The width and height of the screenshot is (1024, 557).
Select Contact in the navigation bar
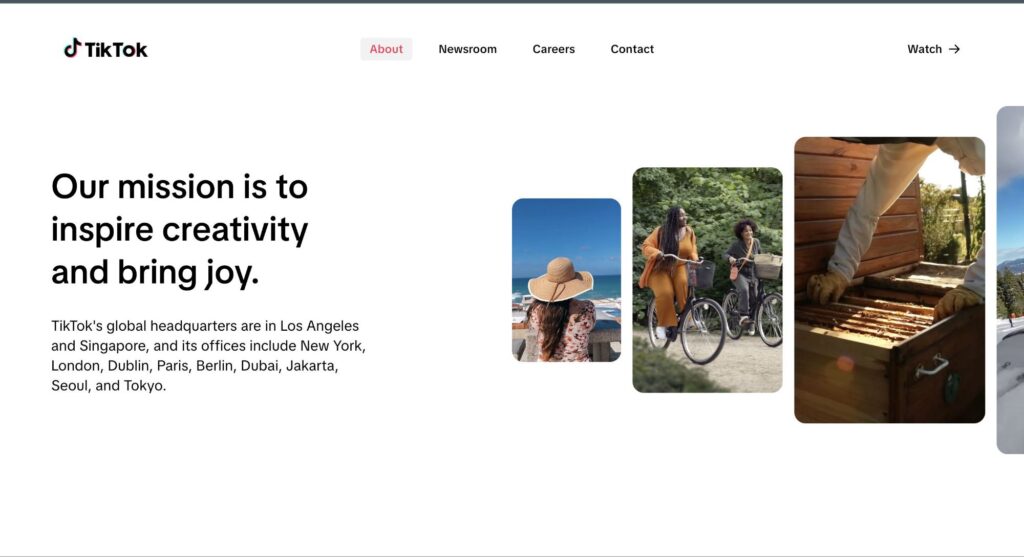tap(632, 49)
